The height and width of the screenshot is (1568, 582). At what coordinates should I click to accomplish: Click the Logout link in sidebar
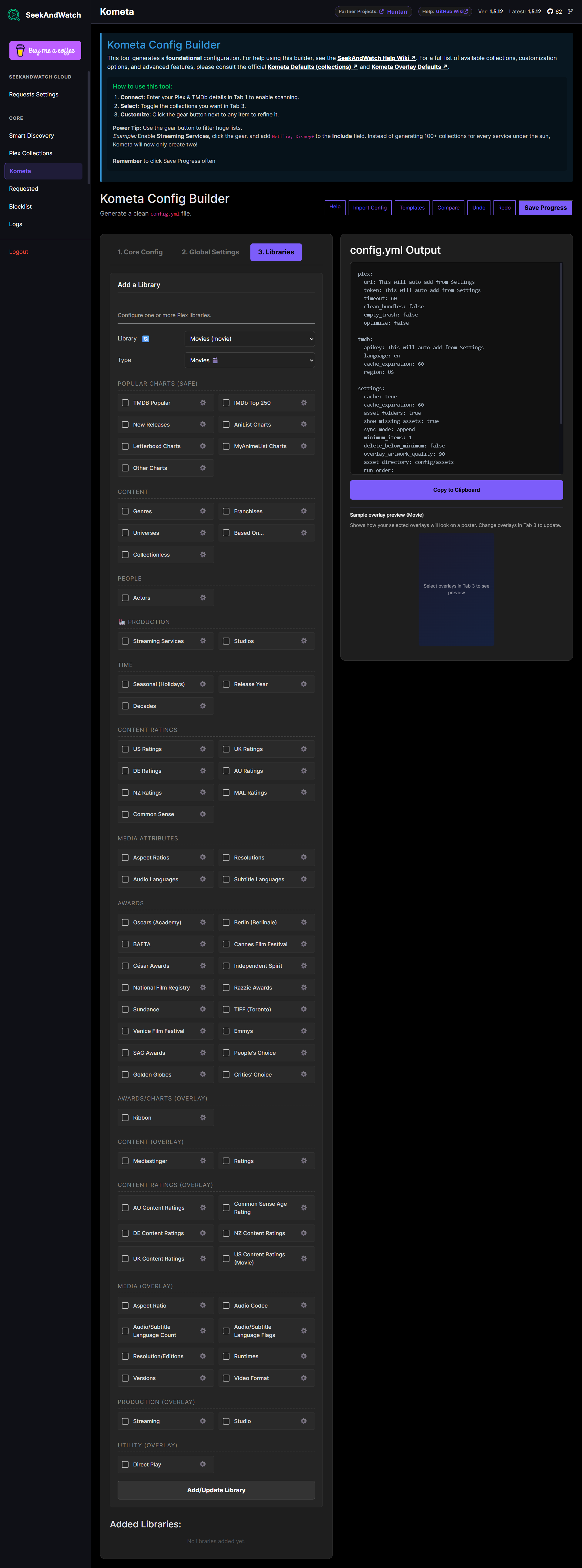pyautogui.click(x=19, y=251)
